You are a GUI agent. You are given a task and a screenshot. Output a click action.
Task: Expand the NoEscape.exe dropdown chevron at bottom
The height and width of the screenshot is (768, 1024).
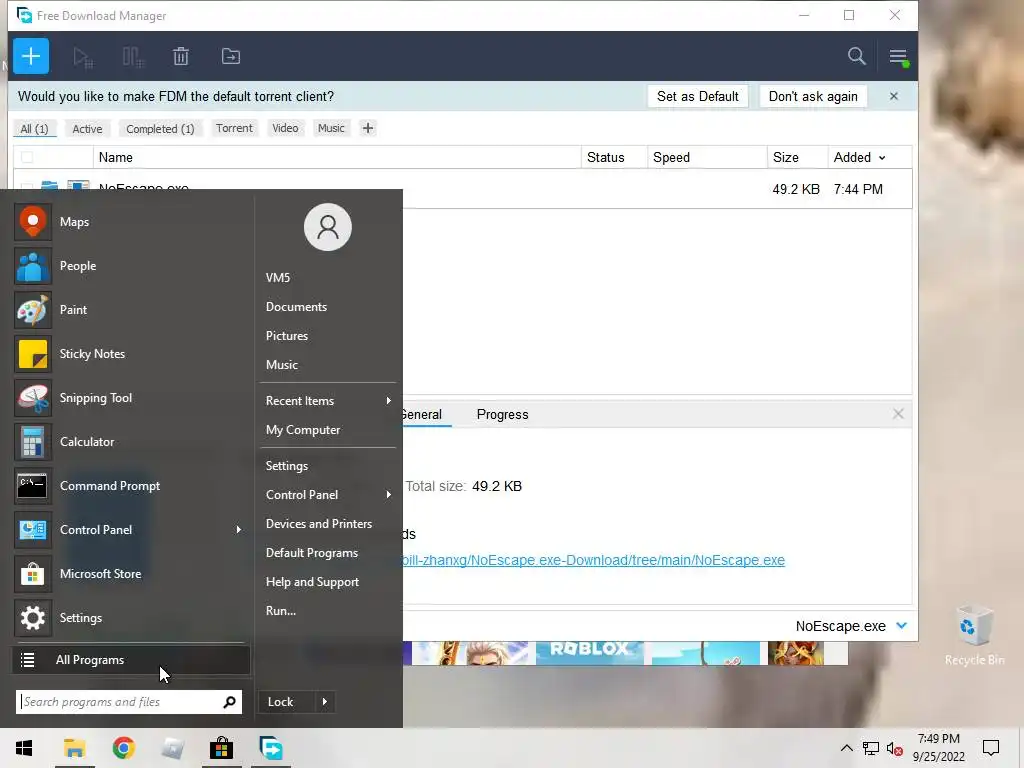[x=902, y=626]
